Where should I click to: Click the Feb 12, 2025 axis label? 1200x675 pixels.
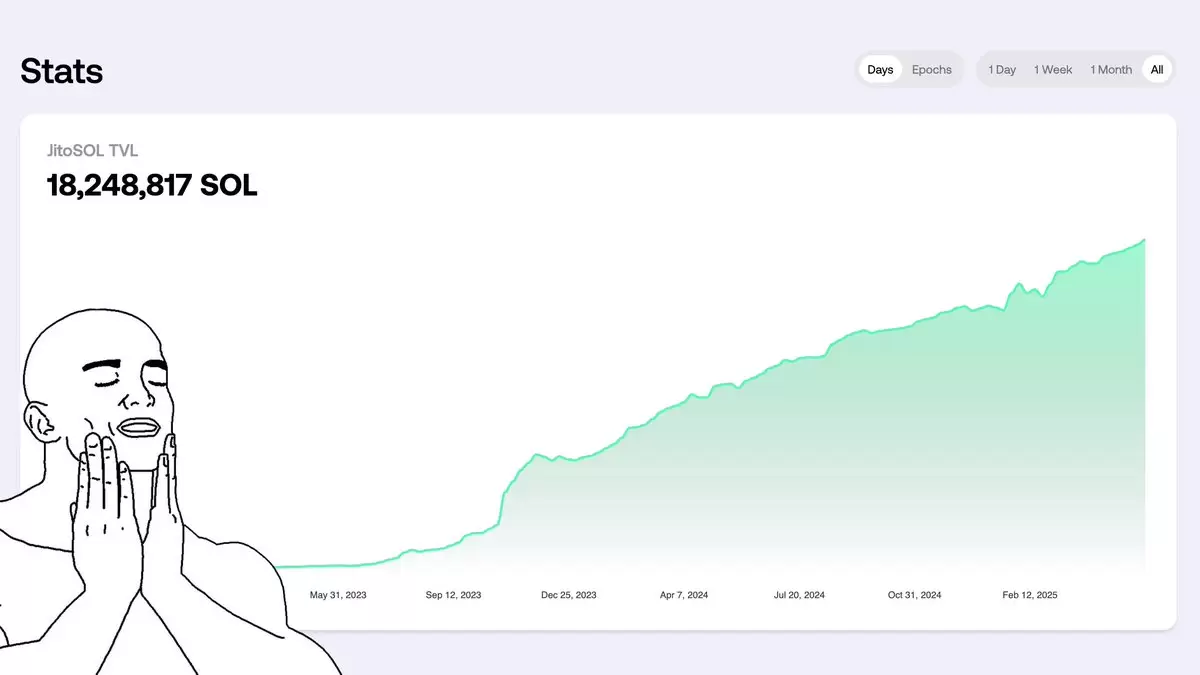click(x=1030, y=595)
